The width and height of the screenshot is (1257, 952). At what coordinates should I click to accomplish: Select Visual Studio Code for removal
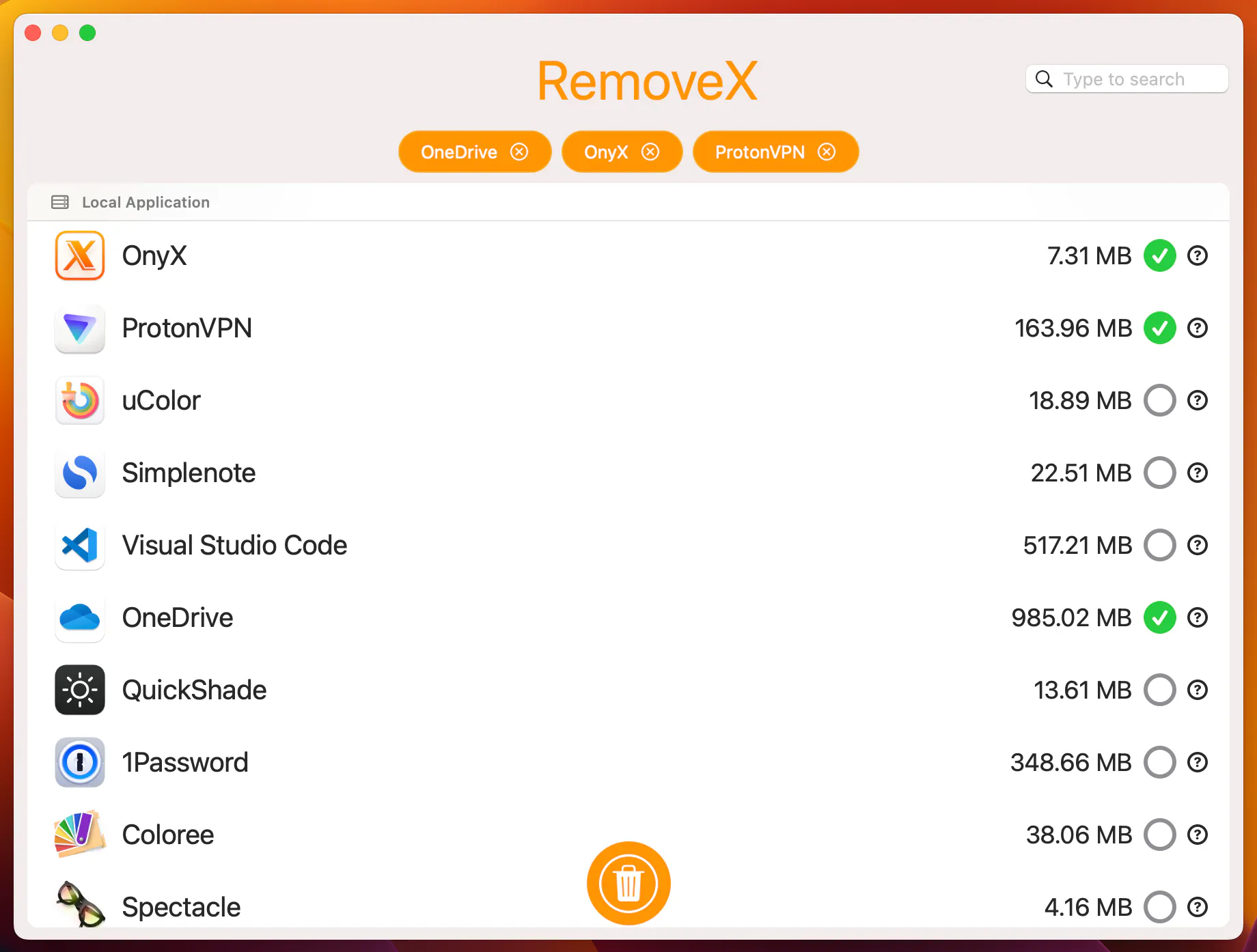click(x=1160, y=545)
